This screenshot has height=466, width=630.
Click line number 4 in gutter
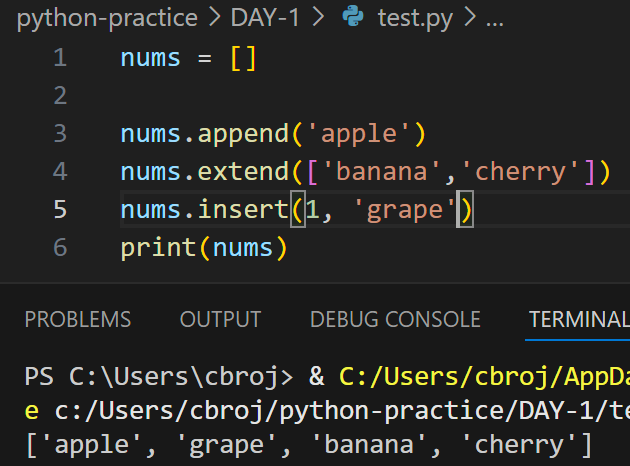tap(60, 172)
